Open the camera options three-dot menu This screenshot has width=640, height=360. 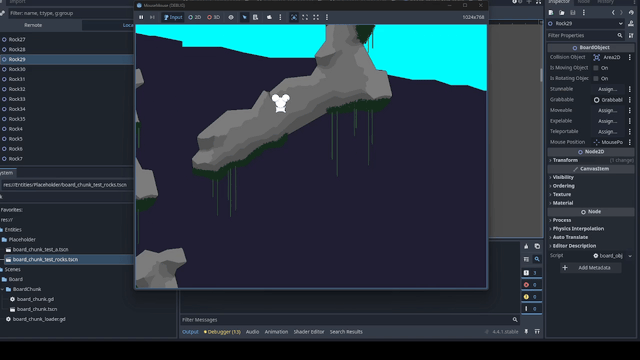pyautogui.click(x=280, y=17)
